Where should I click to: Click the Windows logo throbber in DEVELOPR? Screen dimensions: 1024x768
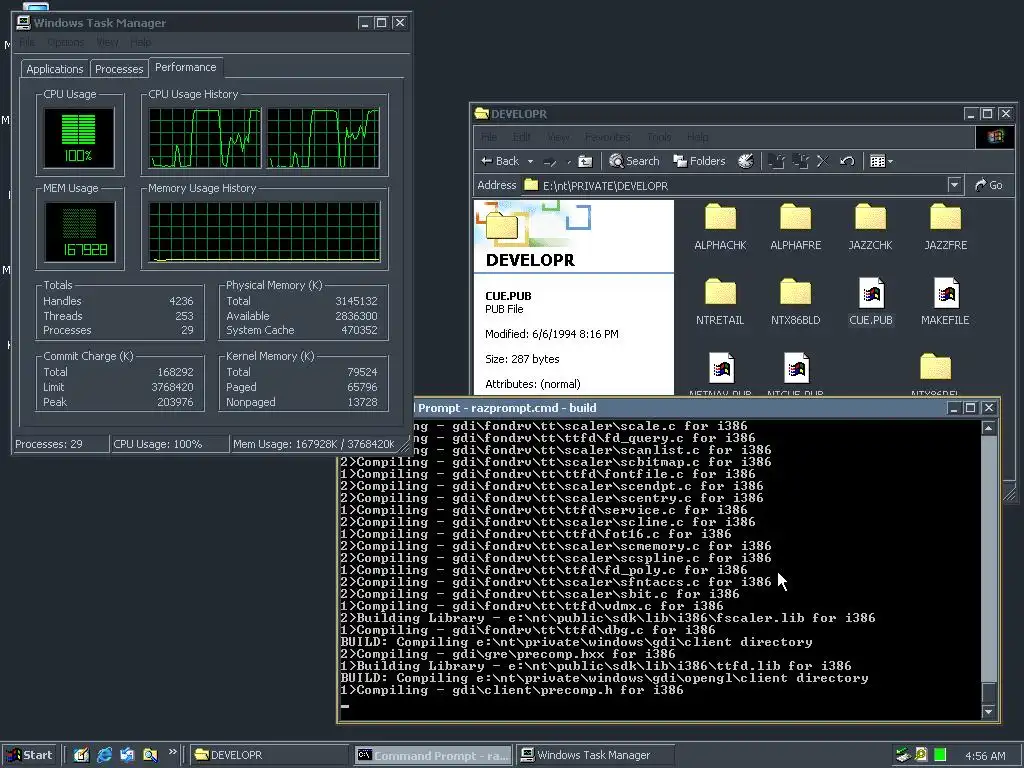(995, 137)
